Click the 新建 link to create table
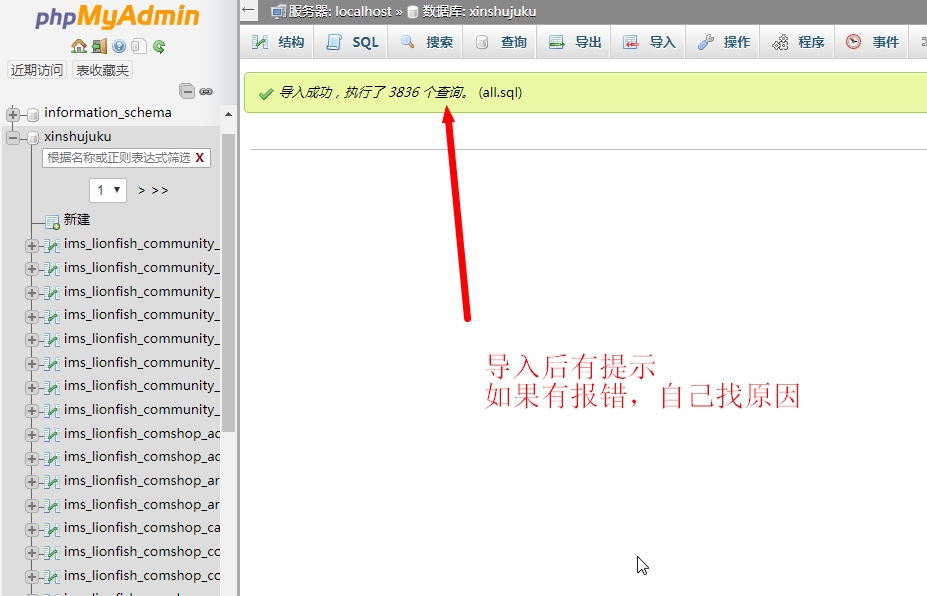The height and width of the screenshot is (596, 927). tap(77, 220)
